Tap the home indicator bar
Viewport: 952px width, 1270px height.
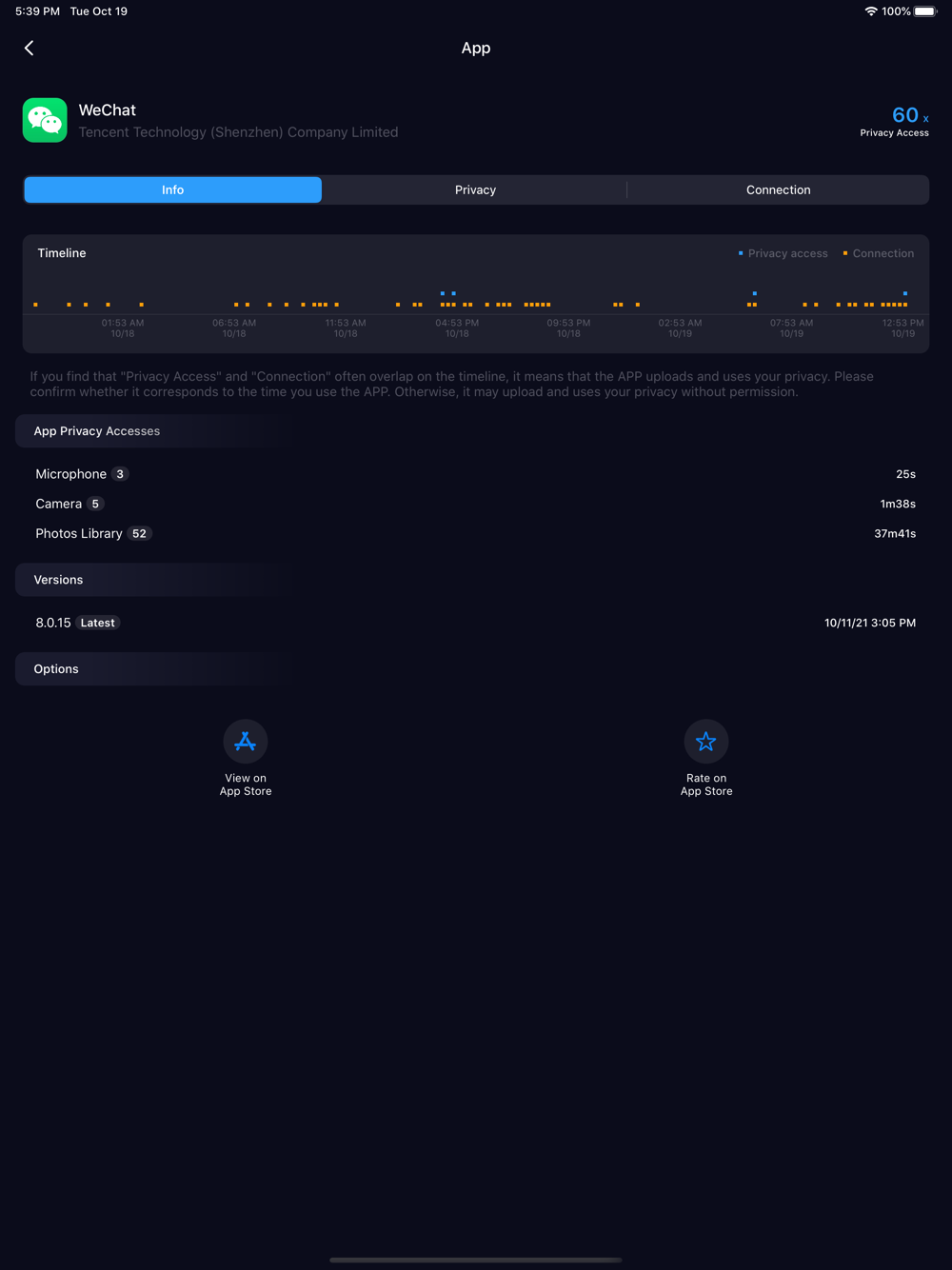click(476, 1260)
